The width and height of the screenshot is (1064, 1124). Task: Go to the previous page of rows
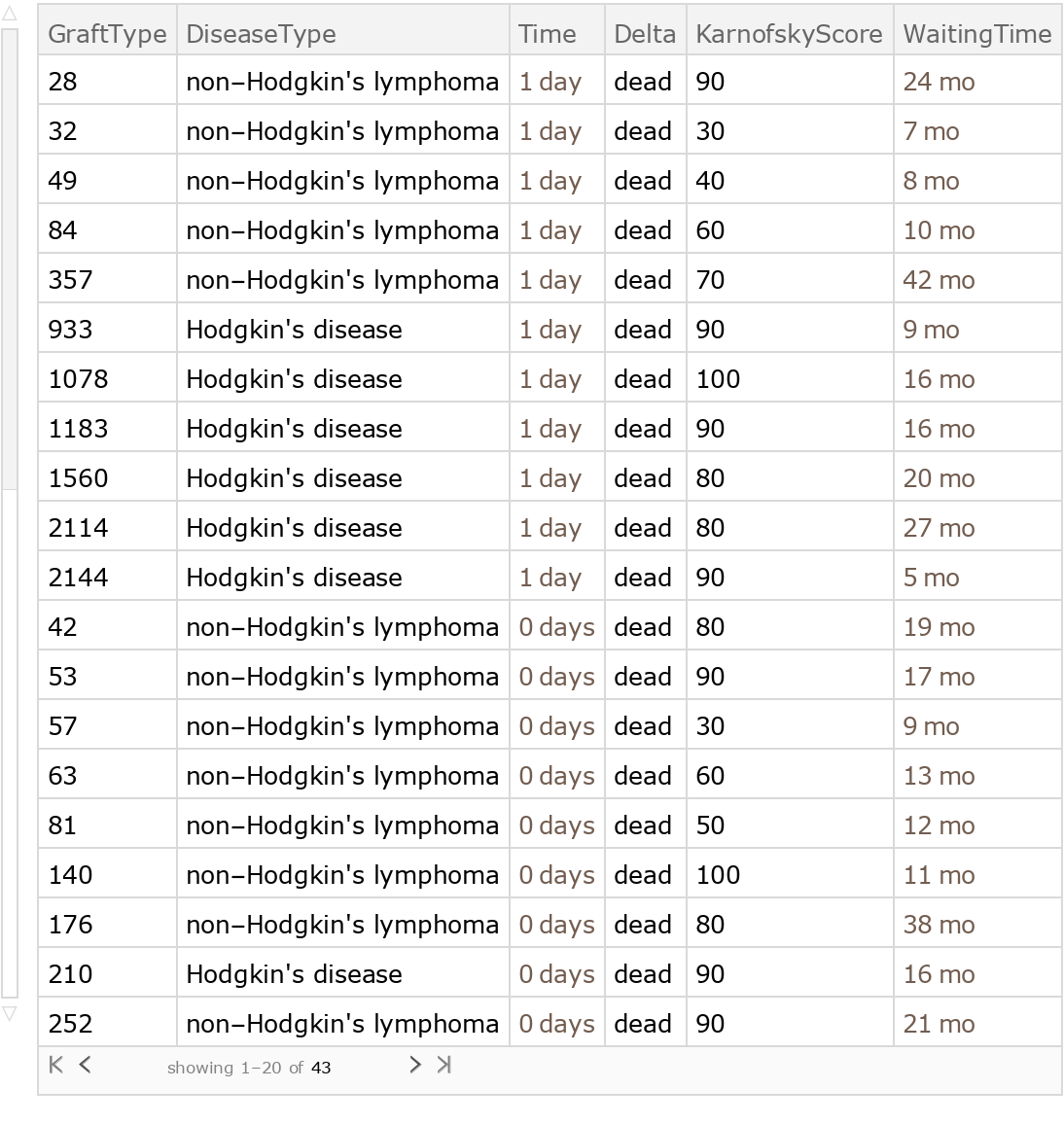pyautogui.click(x=86, y=1065)
